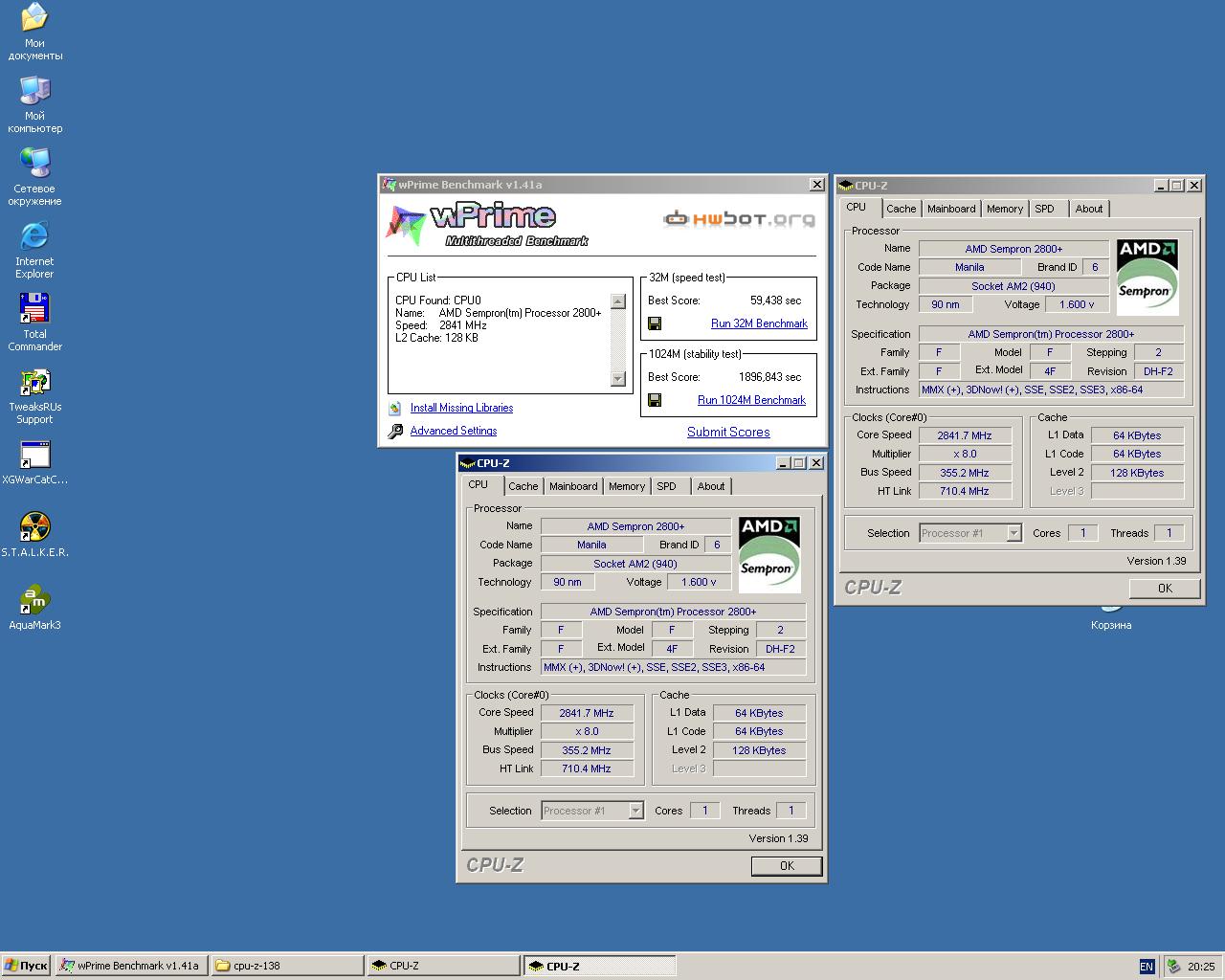The image size is (1225, 980).
Task: Launch the Total Commander desktop icon
Action: point(34,323)
